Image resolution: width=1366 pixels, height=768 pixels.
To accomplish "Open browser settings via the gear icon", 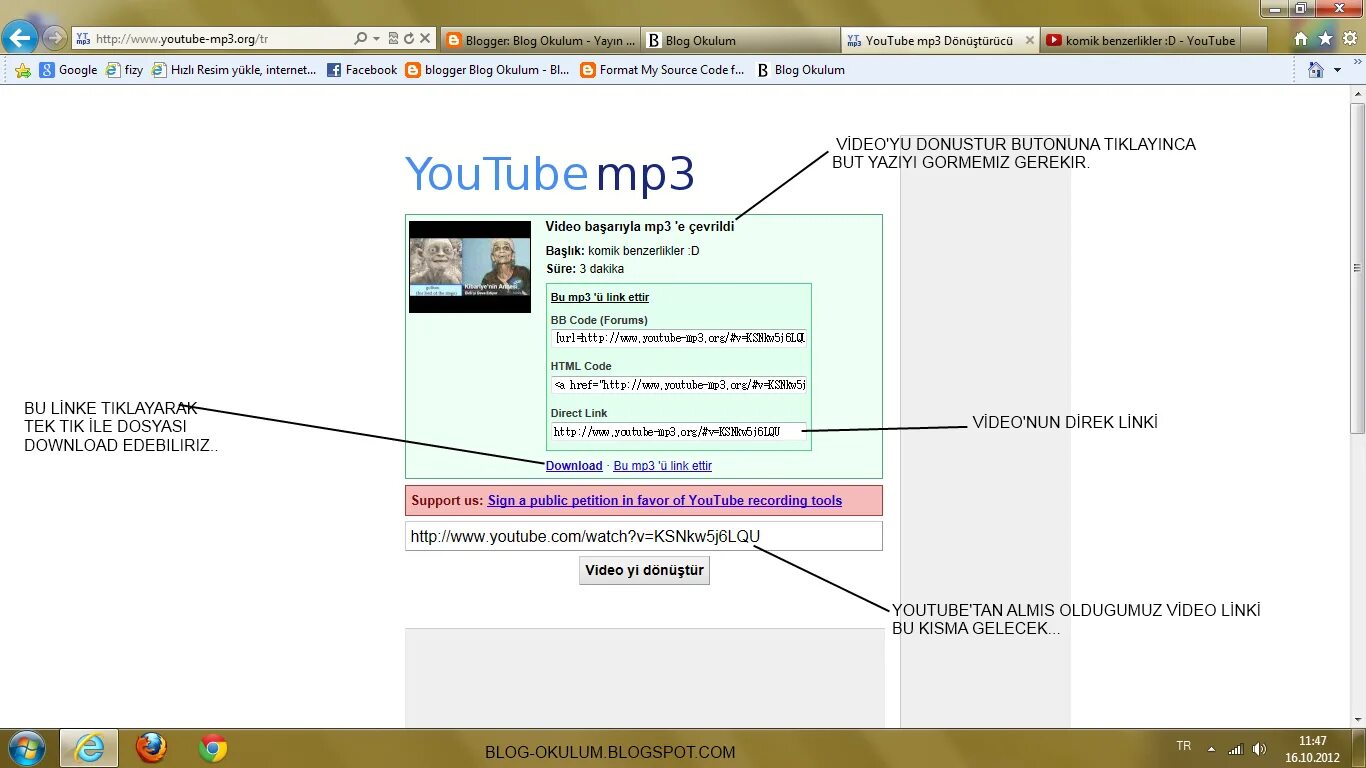I will pos(1350,38).
